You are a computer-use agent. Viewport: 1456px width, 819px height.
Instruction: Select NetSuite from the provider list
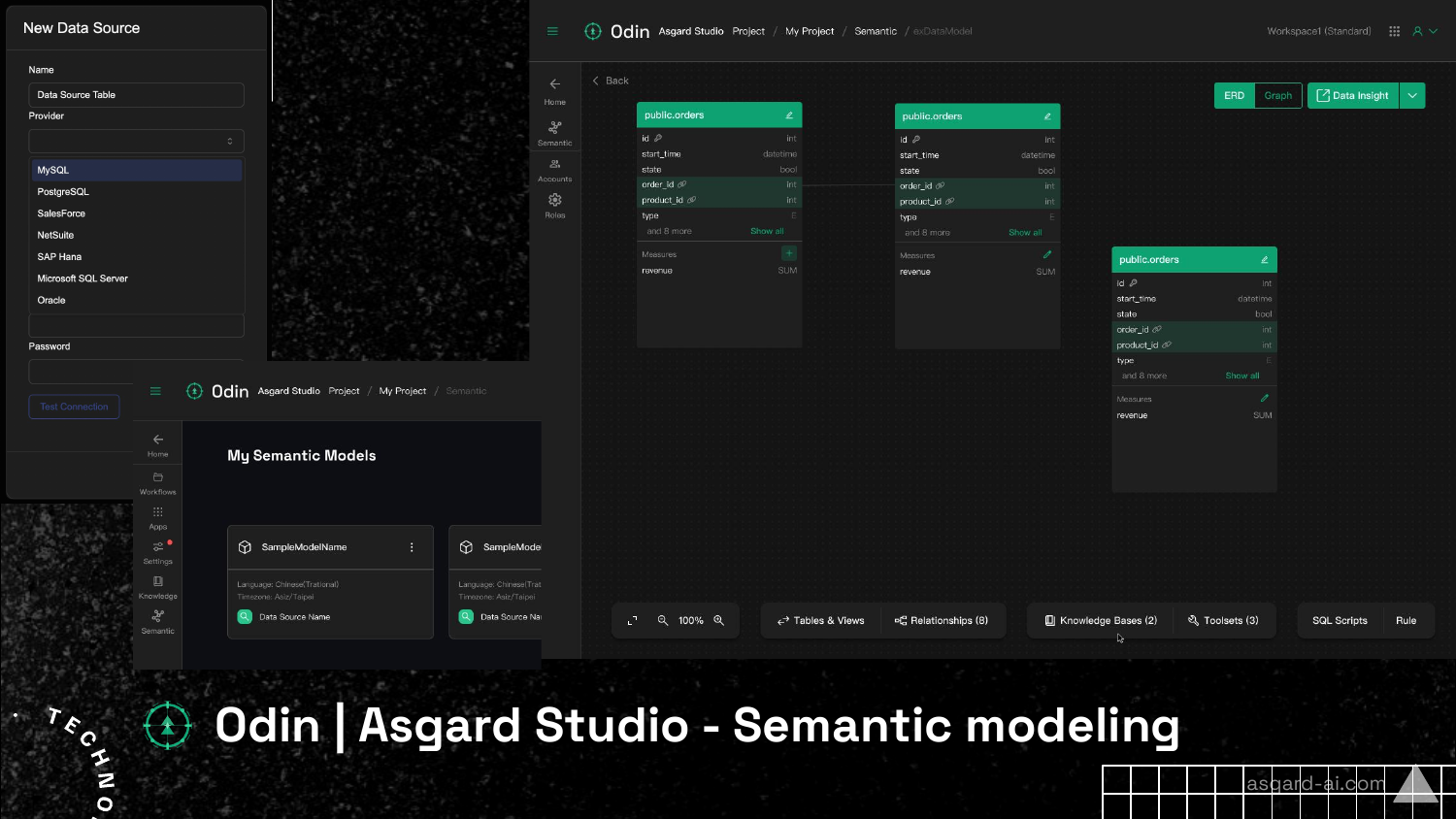coord(136,235)
